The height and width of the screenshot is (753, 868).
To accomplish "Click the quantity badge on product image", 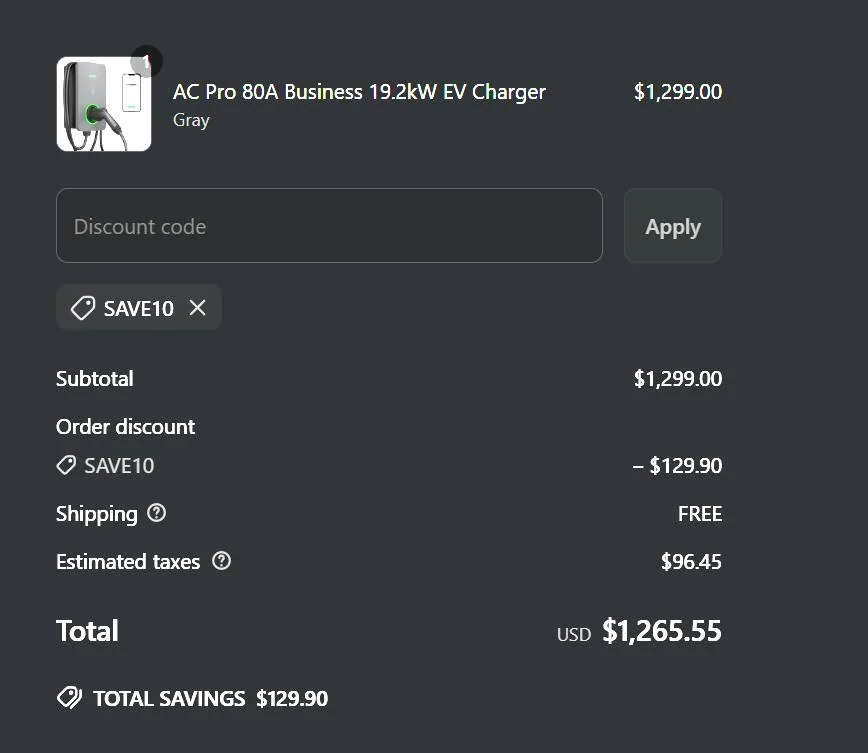I will point(146,62).
